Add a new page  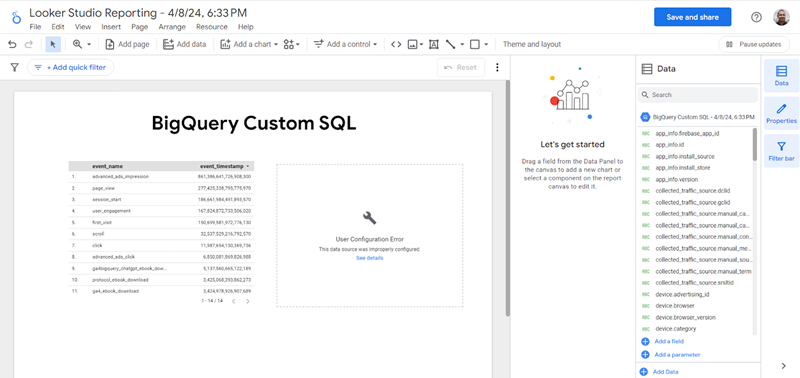127,44
